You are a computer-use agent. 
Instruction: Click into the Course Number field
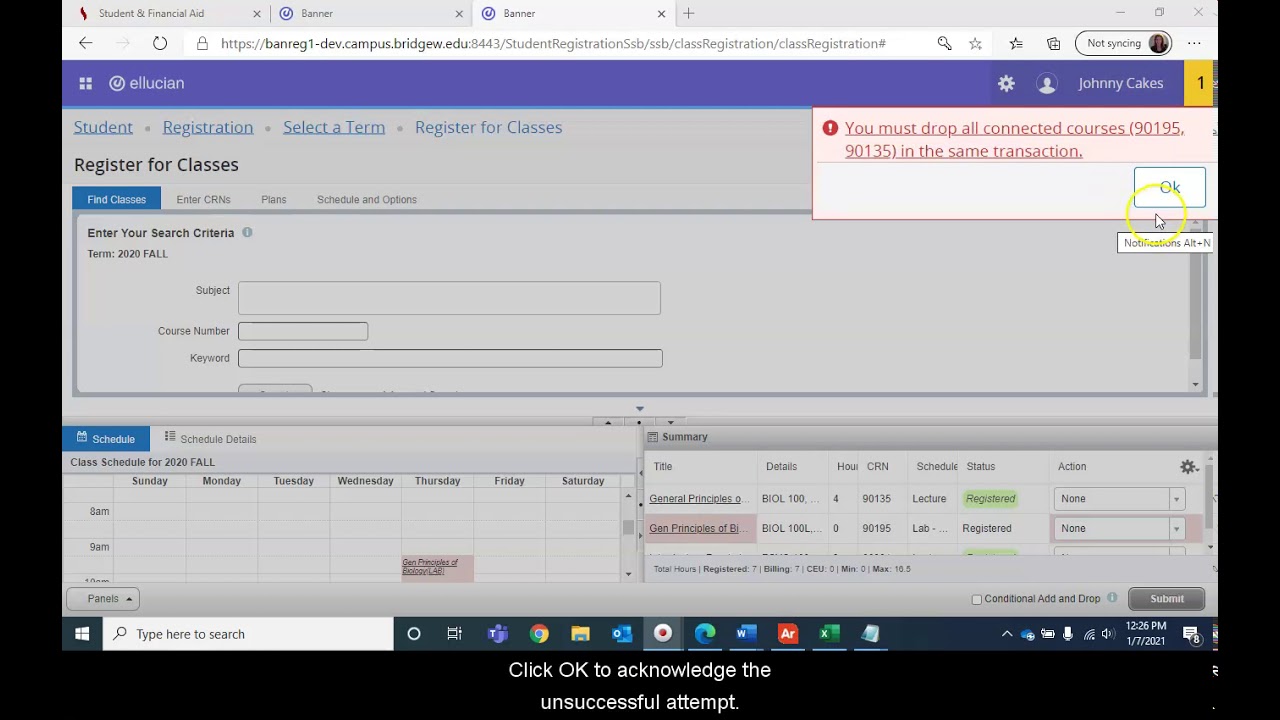pyautogui.click(x=303, y=331)
